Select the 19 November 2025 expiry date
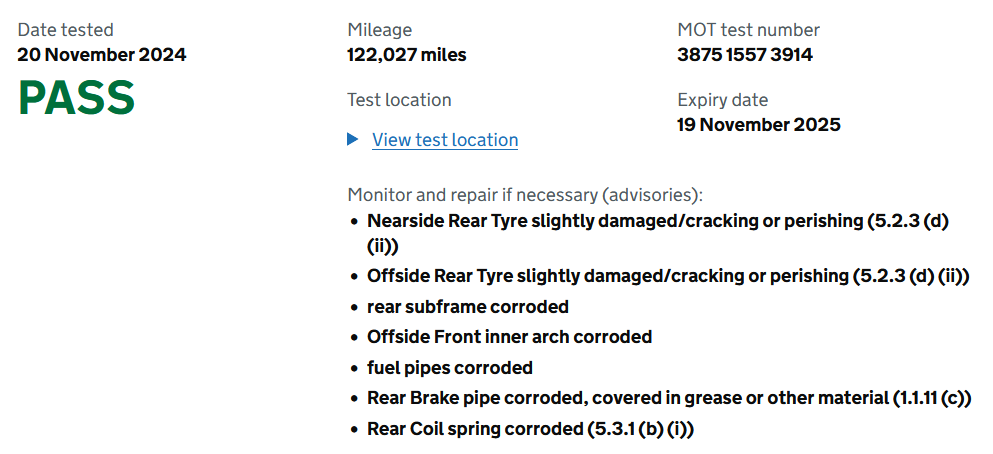The height and width of the screenshot is (454, 993). 759,125
